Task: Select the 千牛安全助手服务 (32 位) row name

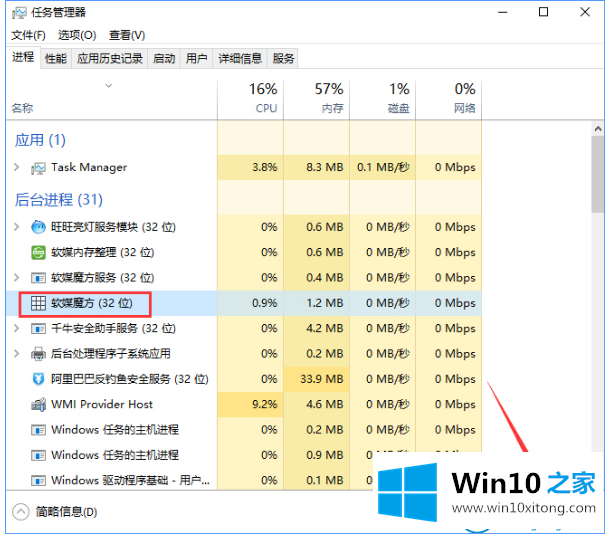Action: (114, 328)
